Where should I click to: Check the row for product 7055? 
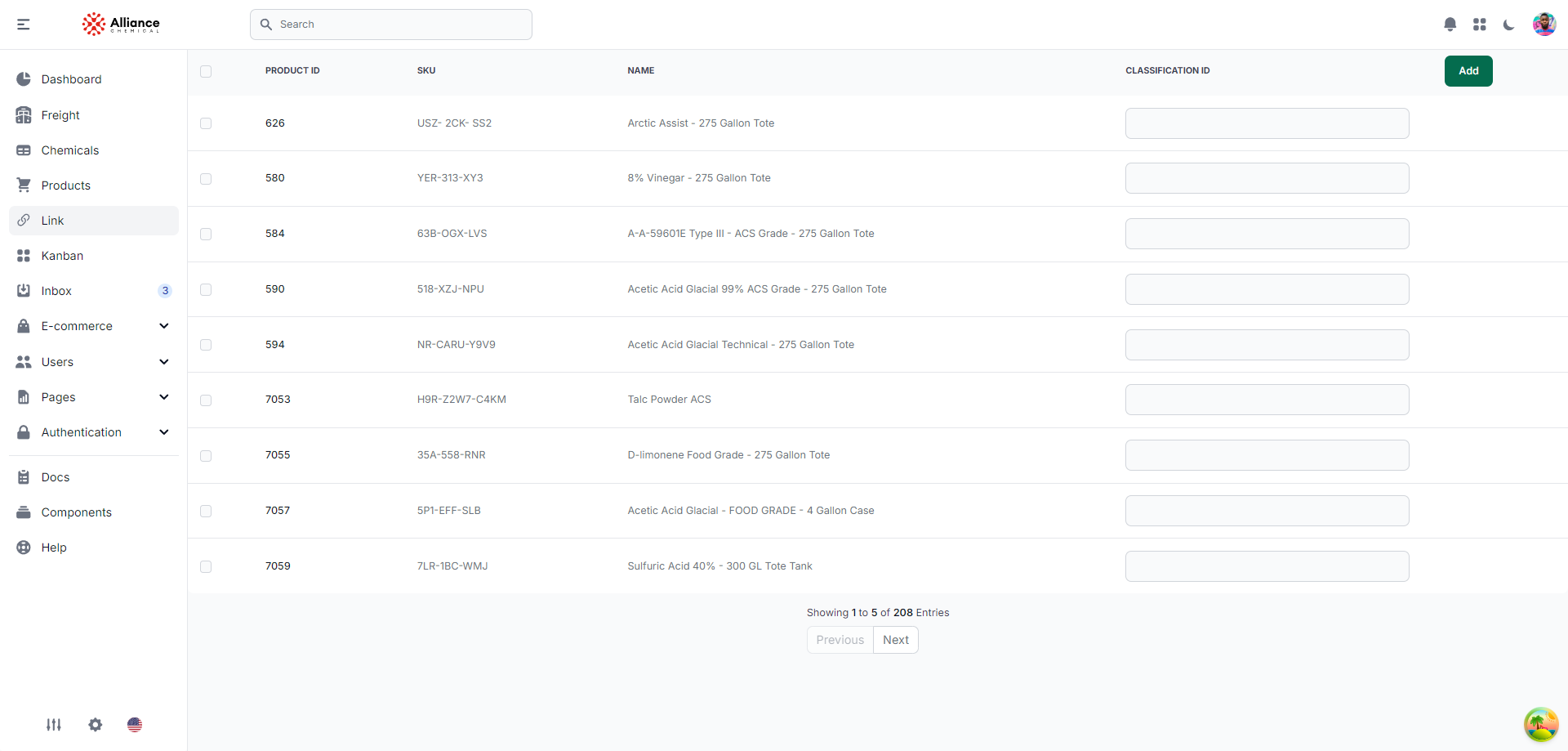click(206, 456)
